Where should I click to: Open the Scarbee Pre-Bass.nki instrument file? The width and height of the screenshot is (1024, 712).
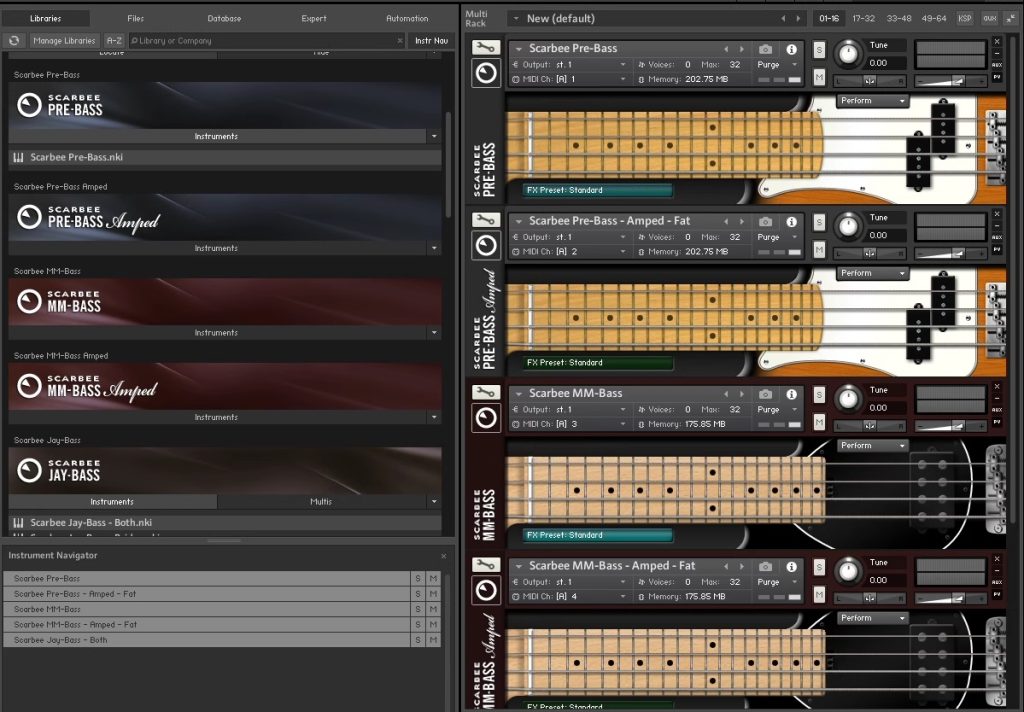pos(76,158)
